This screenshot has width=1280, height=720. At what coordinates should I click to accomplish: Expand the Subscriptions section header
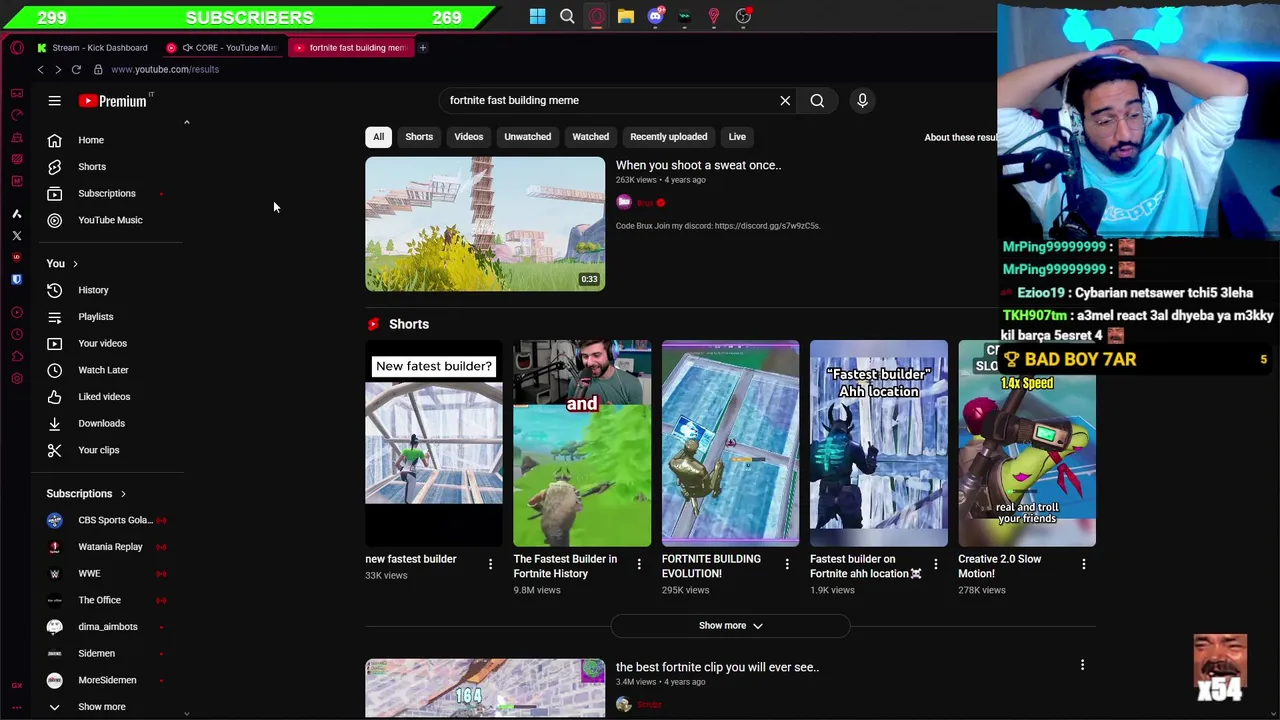pos(86,494)
